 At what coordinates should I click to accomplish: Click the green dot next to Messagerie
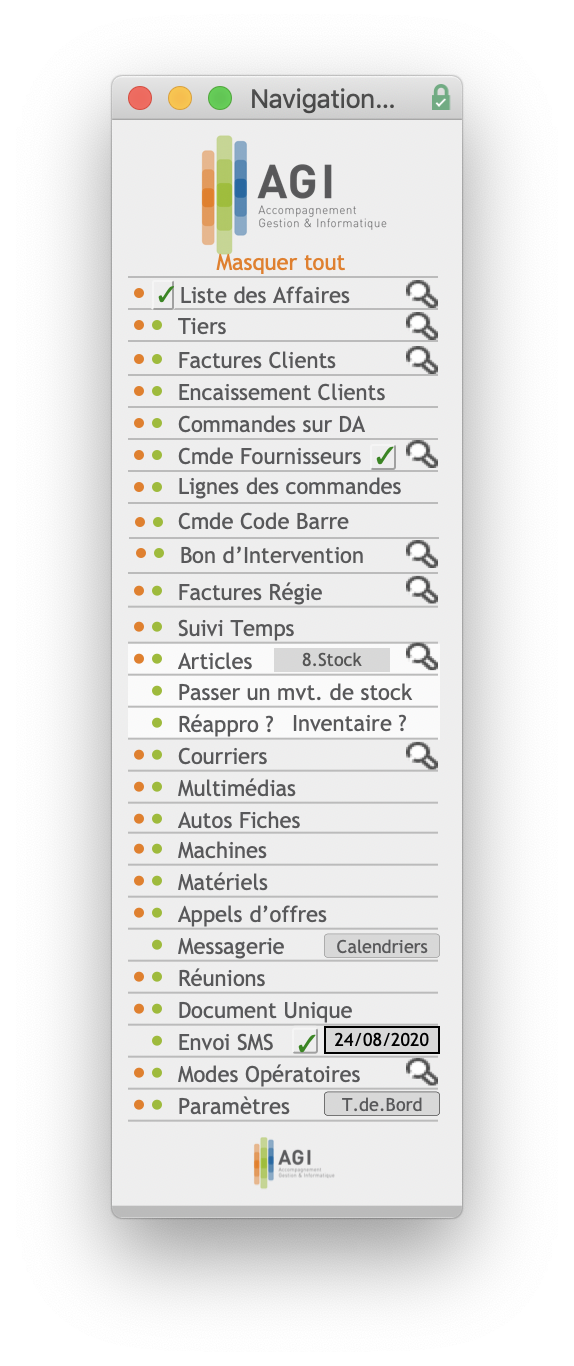[157, 945]
